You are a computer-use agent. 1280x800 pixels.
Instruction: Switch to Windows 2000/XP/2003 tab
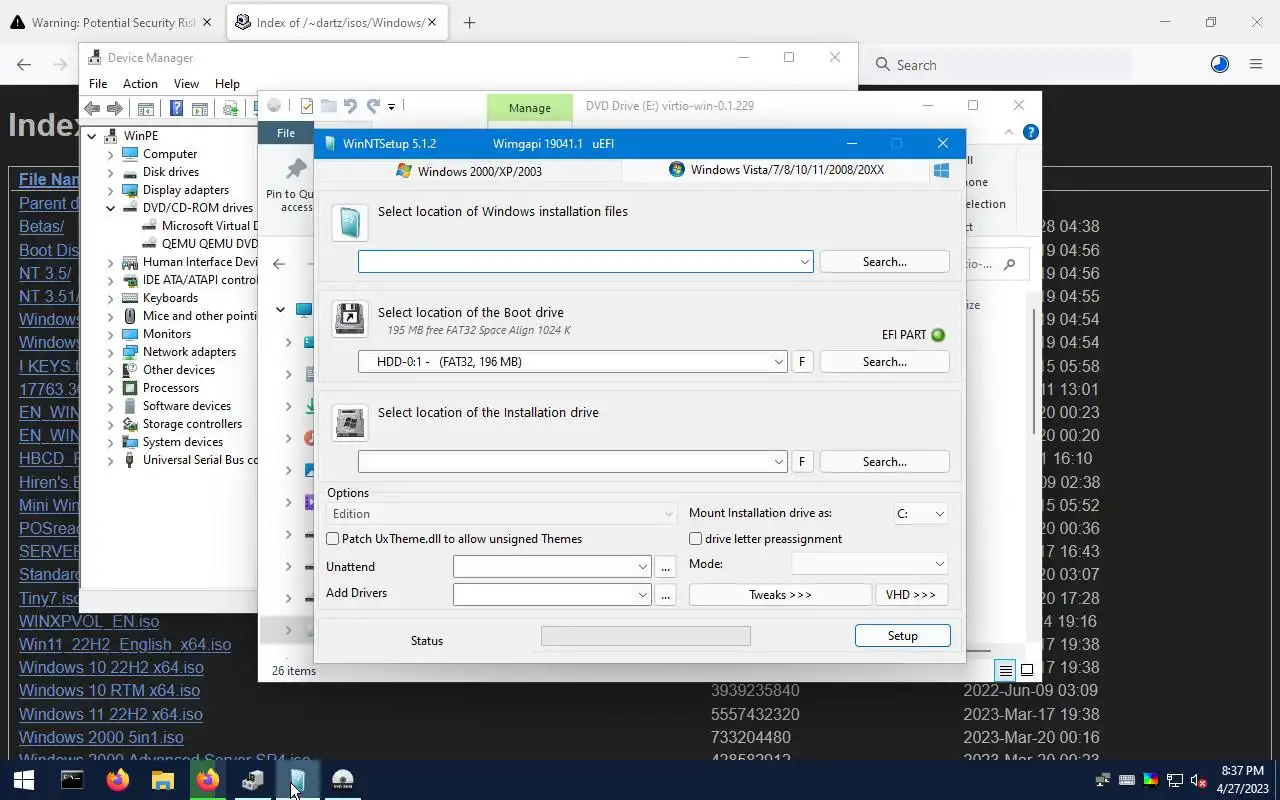click(x=468, y=171)
